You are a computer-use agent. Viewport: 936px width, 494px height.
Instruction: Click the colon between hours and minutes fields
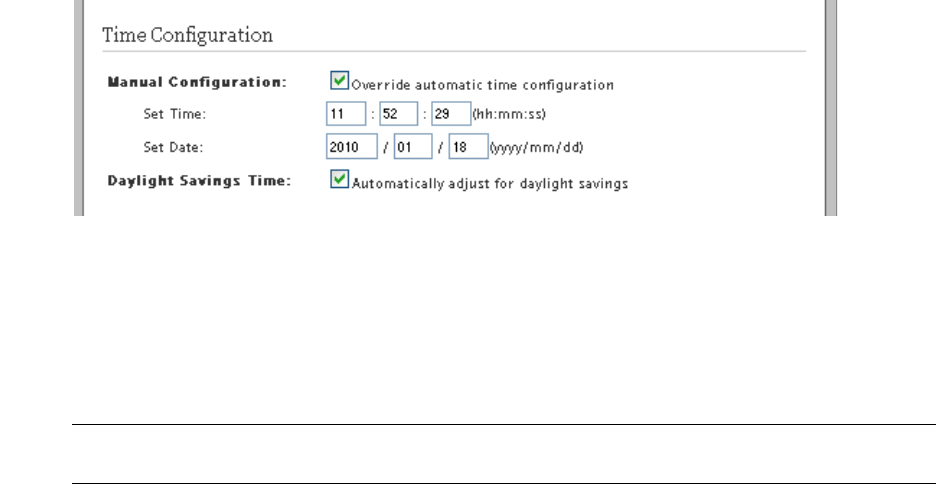point(374,115)
